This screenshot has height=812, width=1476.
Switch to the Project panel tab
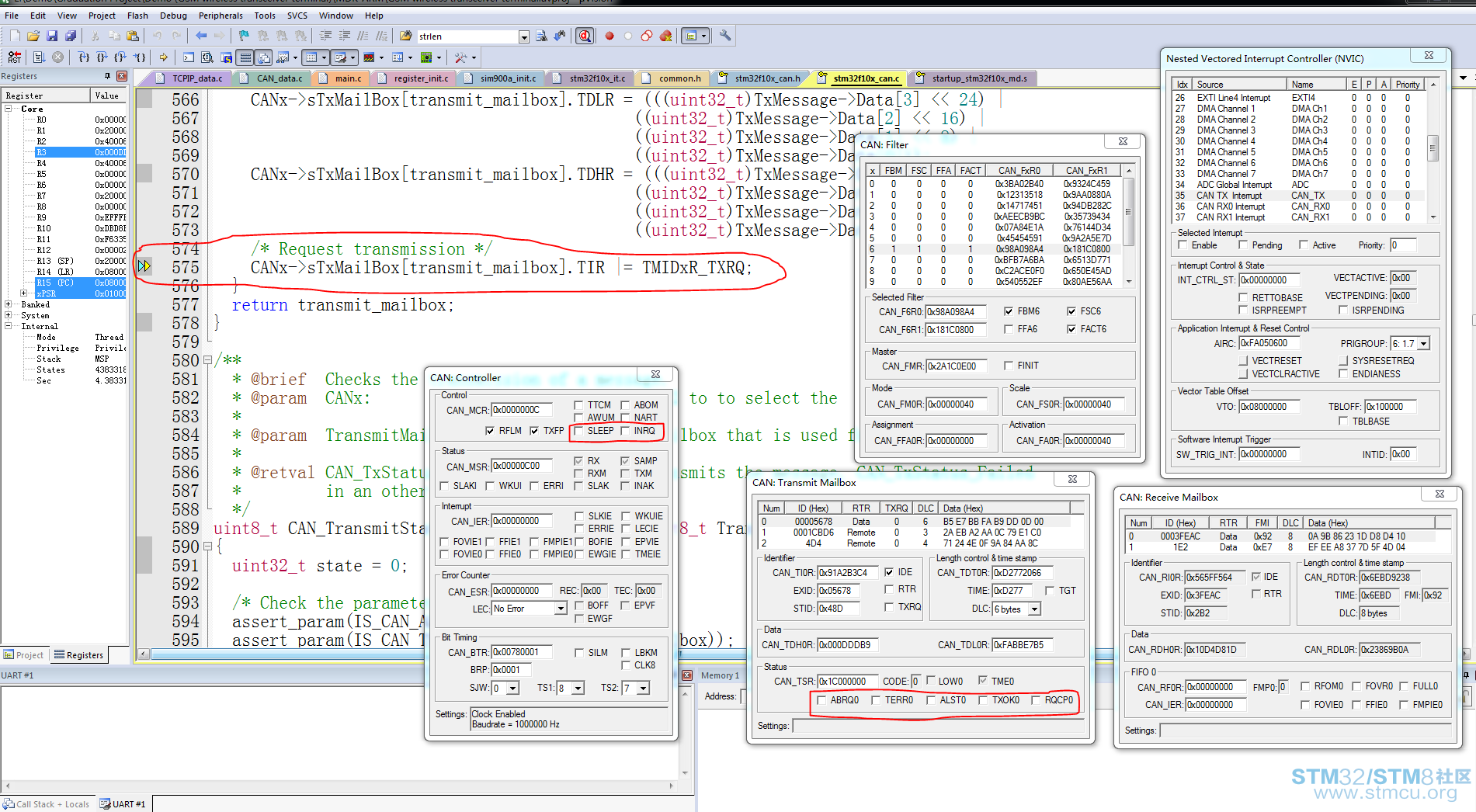pos(24,655)
